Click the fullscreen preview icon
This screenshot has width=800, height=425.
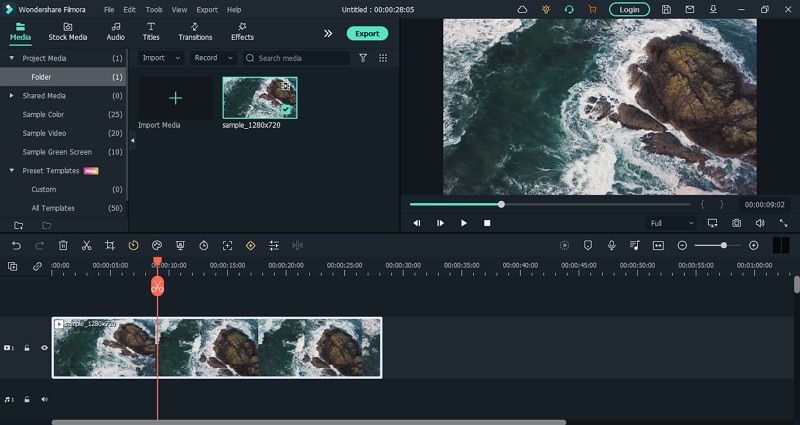[783, 223]
